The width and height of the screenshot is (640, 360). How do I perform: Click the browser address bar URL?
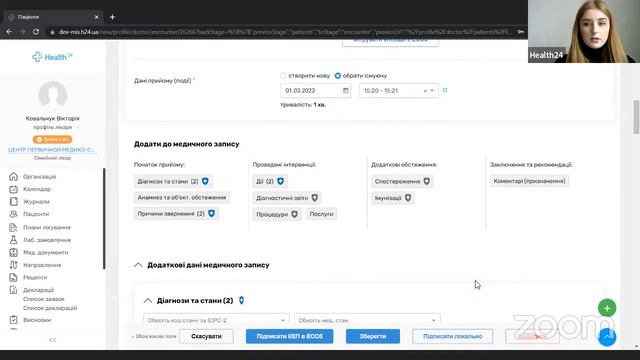[x=285, y=31]
